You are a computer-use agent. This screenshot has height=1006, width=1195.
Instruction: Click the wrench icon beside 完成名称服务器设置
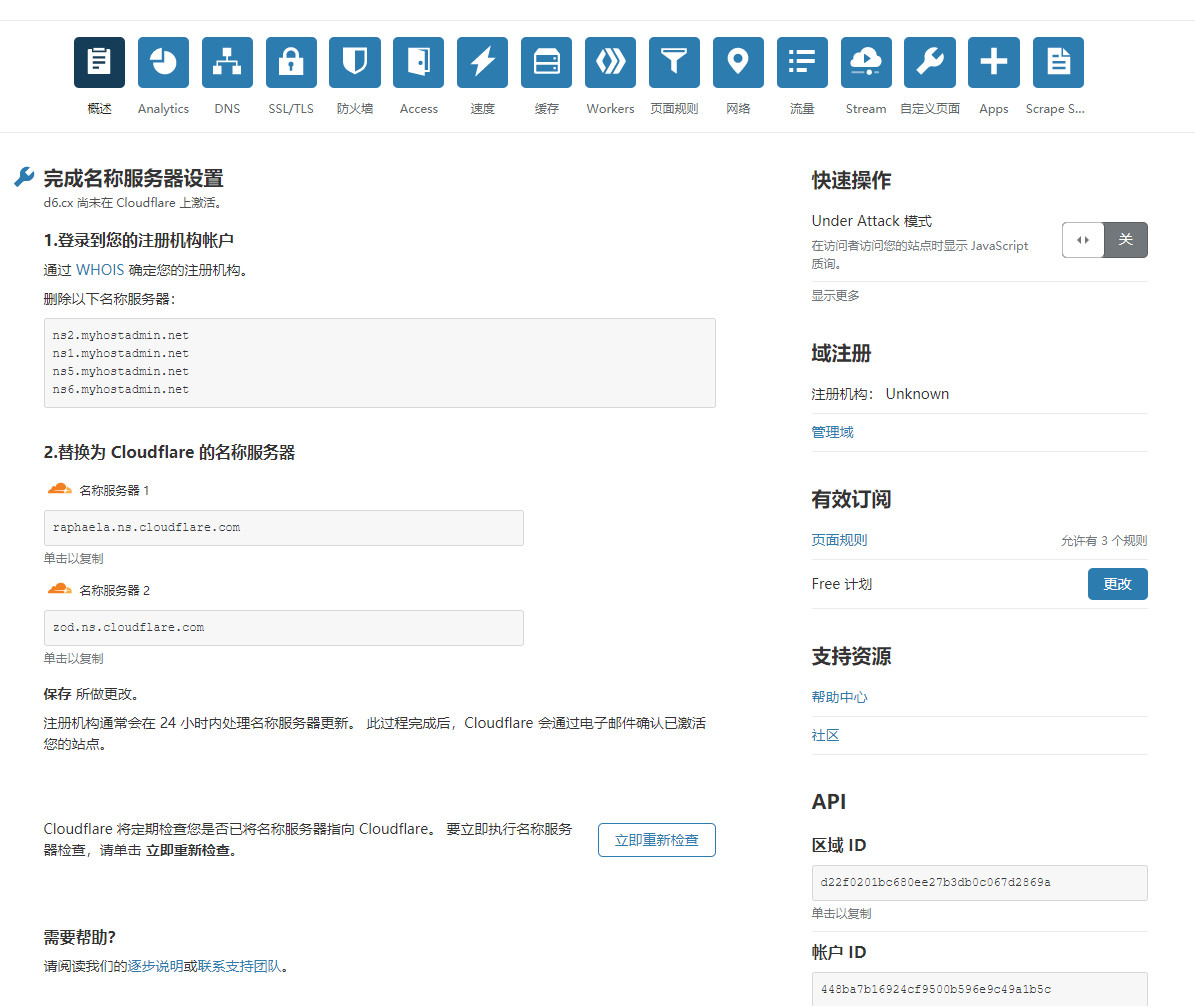pos(24,177)
